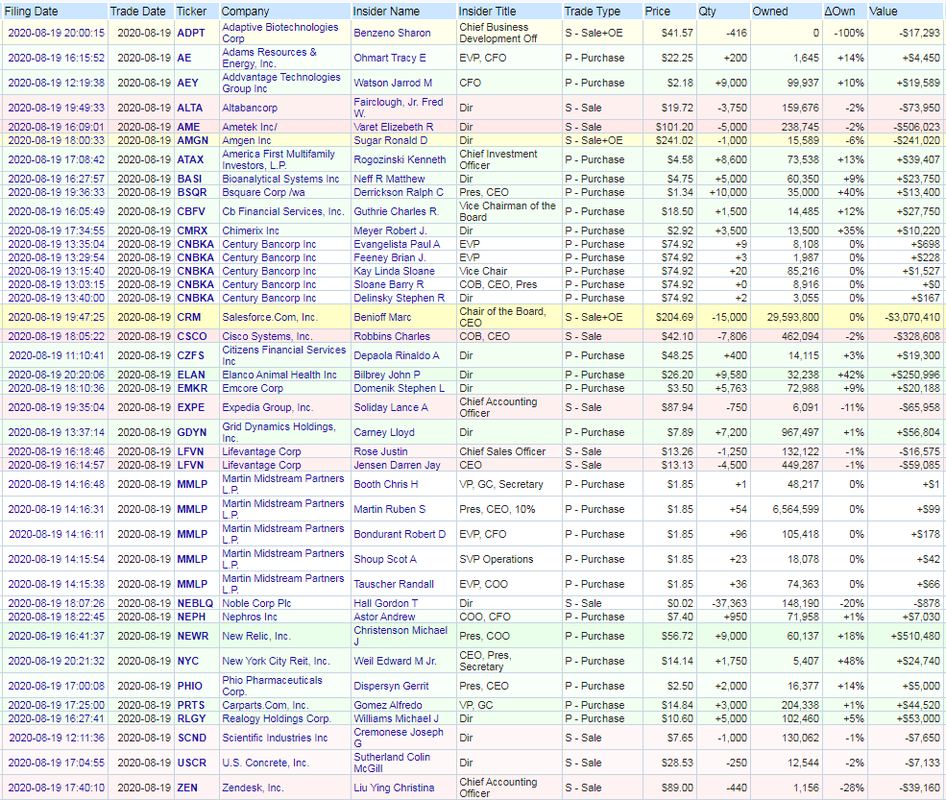
Task: Click PHIO ticker link
Action: [189, 686]
